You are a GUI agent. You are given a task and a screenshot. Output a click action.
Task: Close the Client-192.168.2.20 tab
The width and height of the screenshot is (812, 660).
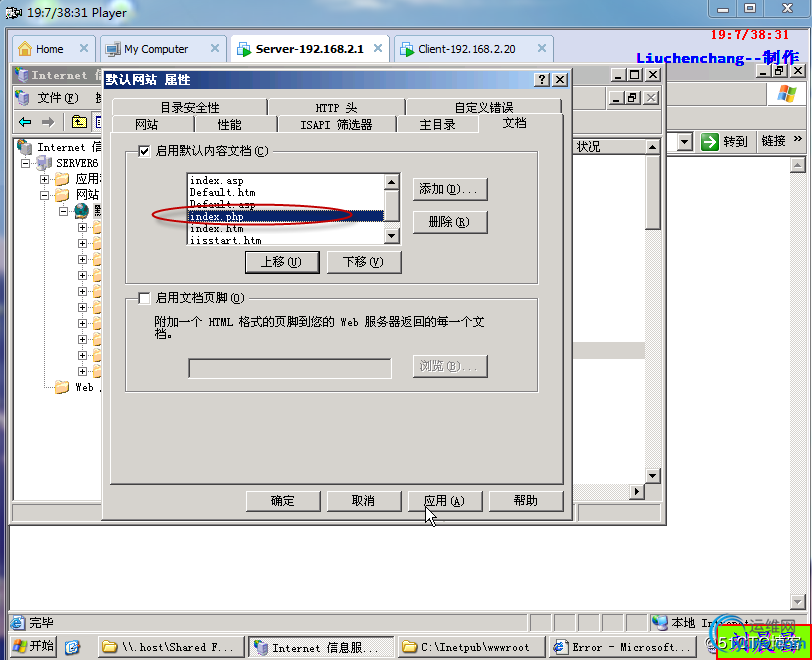[542, 48]
